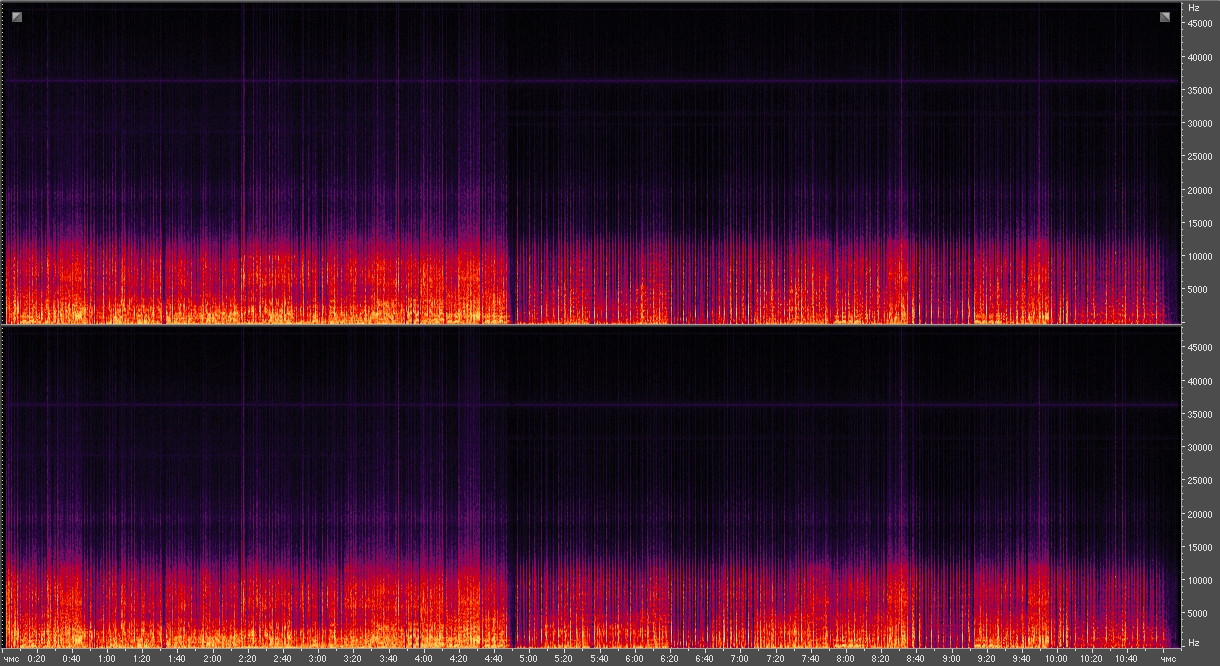Click the 8:40 mark on the time ruler
This screenshot has height=666, width=1220.
(x=915, y=659)
